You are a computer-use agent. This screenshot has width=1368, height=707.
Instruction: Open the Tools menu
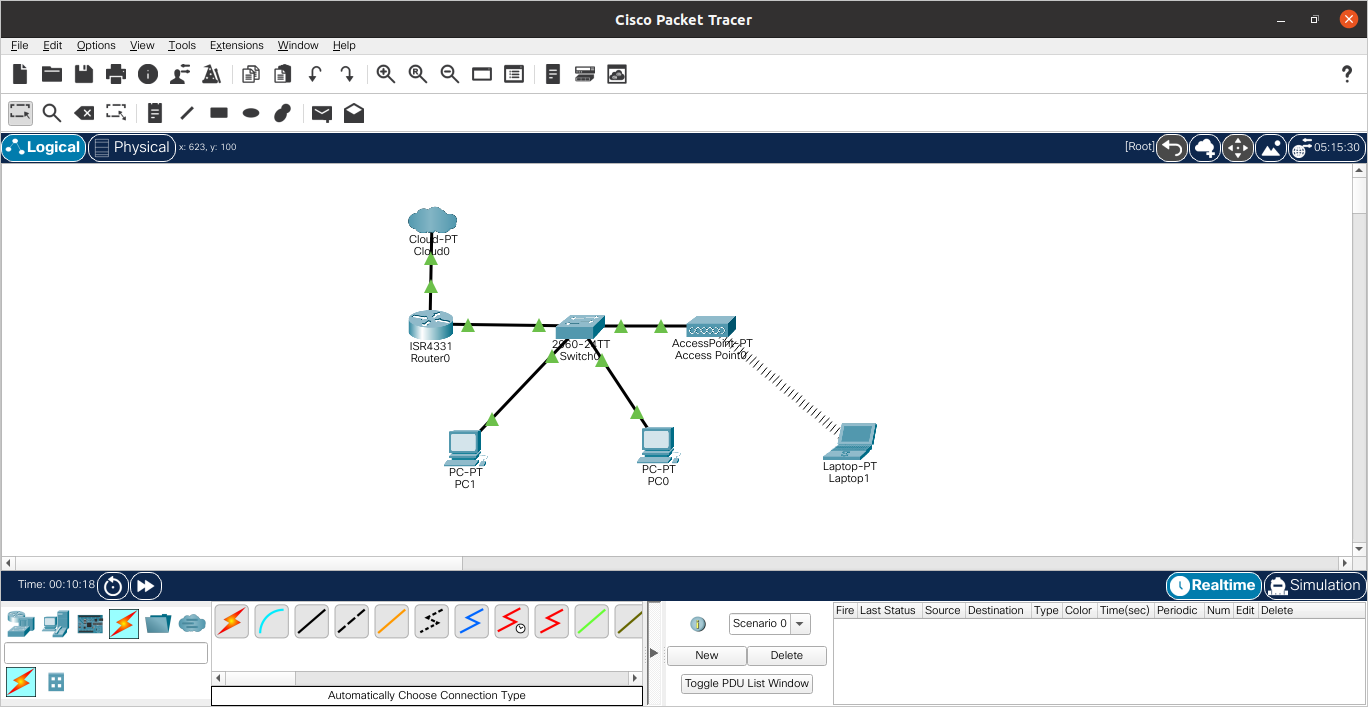point(182,45)
